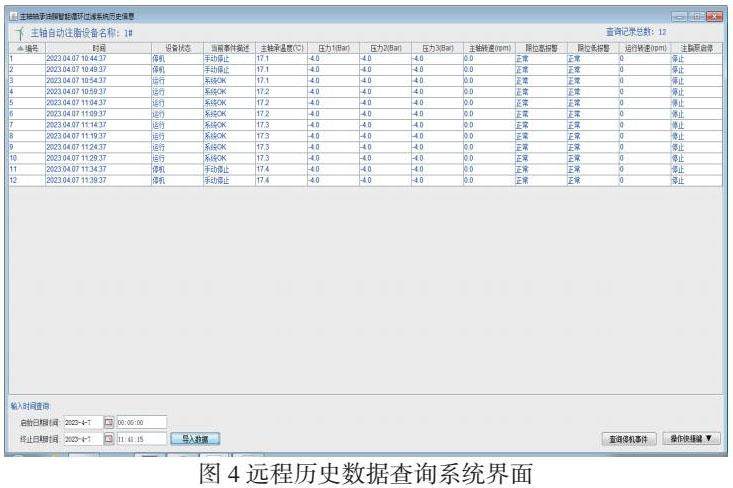Click the end time field showing 11:41:15
Screen dimensions: 733x488
(141, 438)
